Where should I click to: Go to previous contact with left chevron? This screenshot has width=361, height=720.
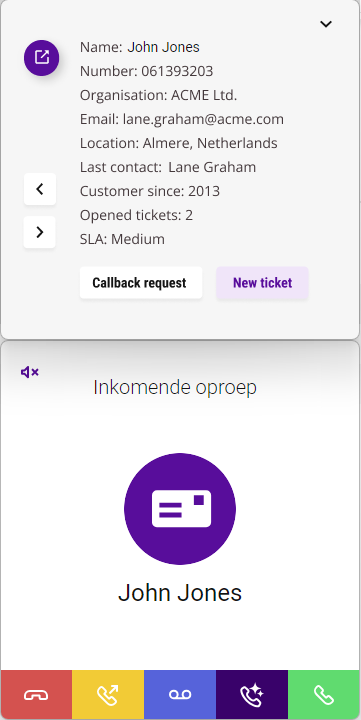(x=40, y=189)
